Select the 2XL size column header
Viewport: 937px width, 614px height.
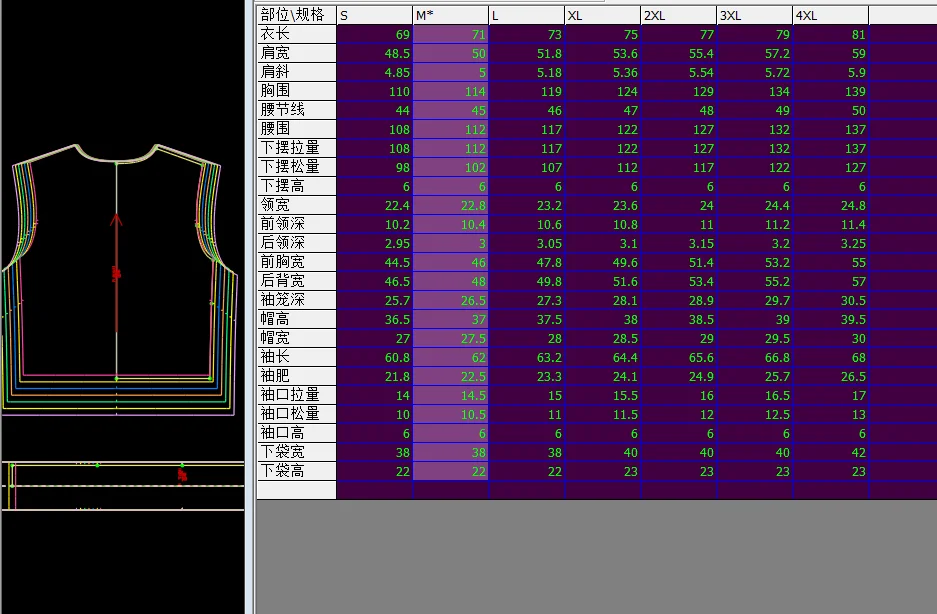tap(678, 15)
